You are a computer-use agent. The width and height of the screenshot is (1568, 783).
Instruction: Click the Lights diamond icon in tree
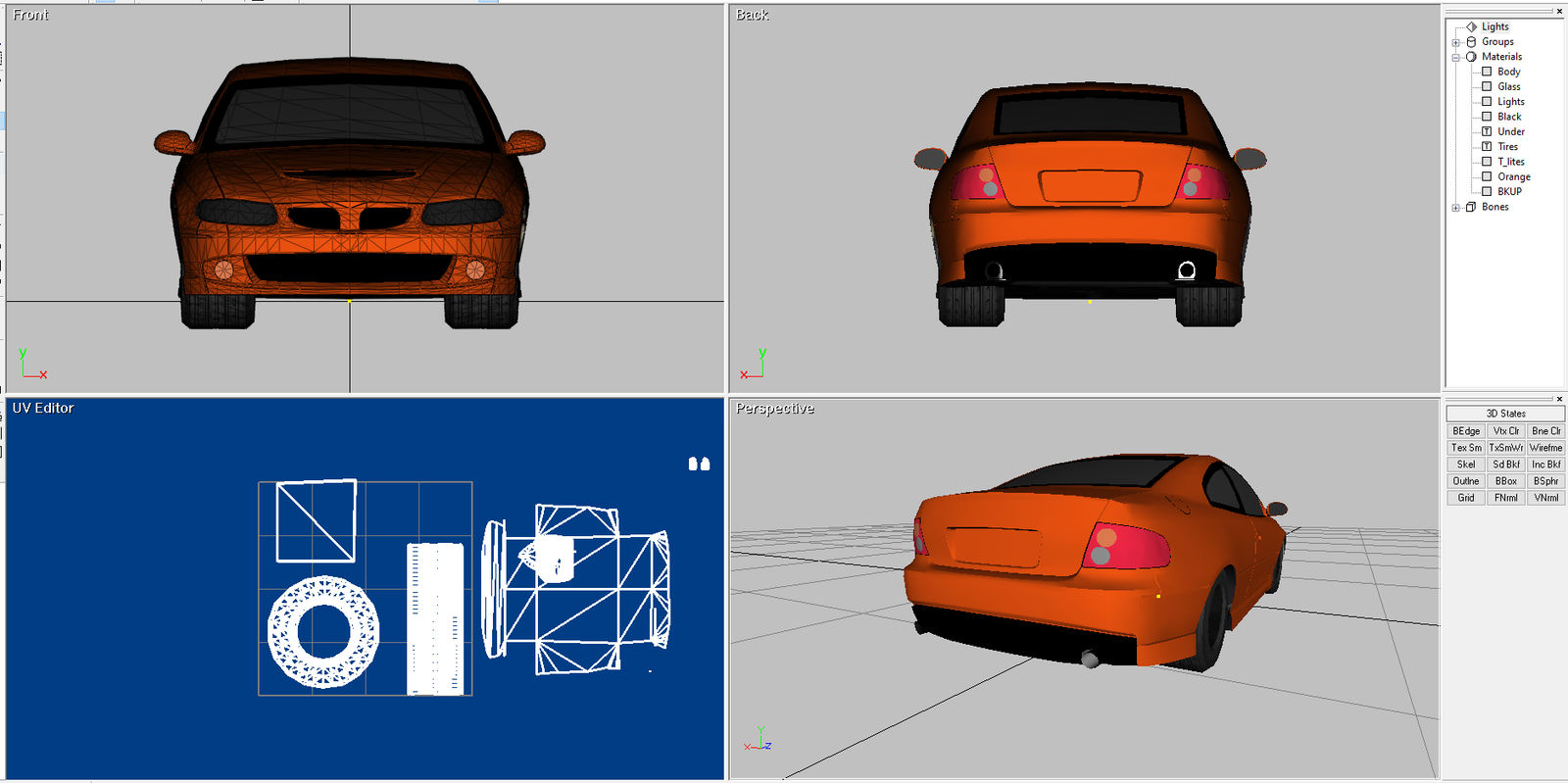[1471, 26]
